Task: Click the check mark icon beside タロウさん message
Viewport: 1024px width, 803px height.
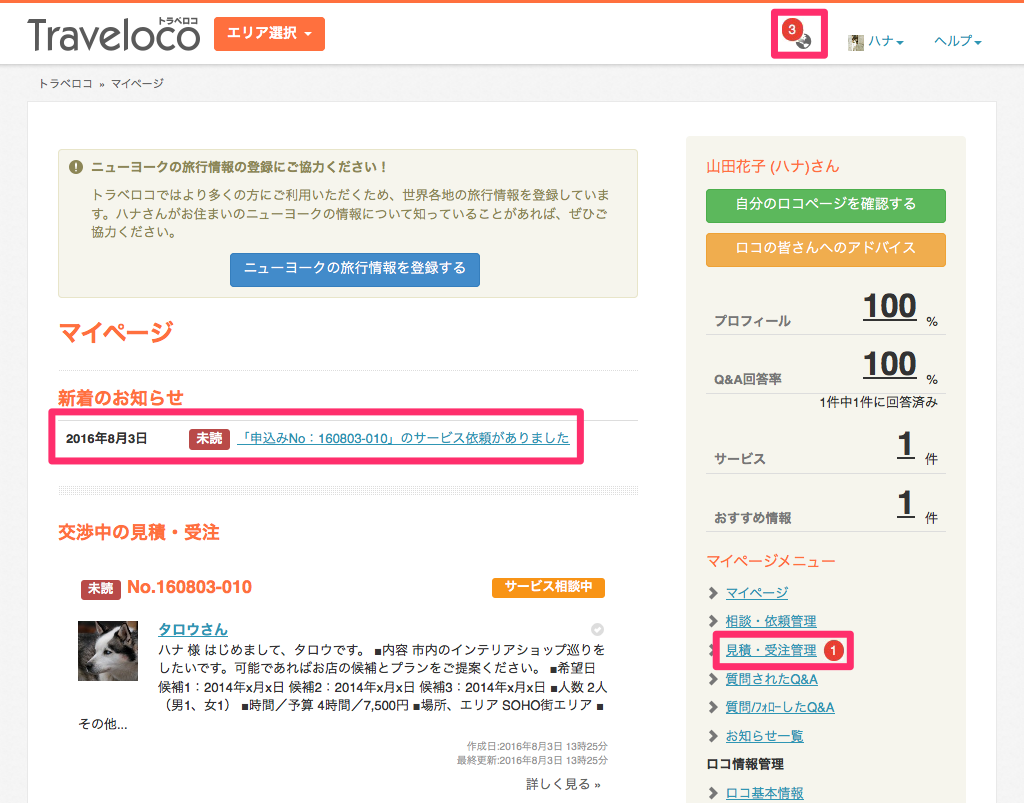Action: pyautogui.click(x=597, y=629)
